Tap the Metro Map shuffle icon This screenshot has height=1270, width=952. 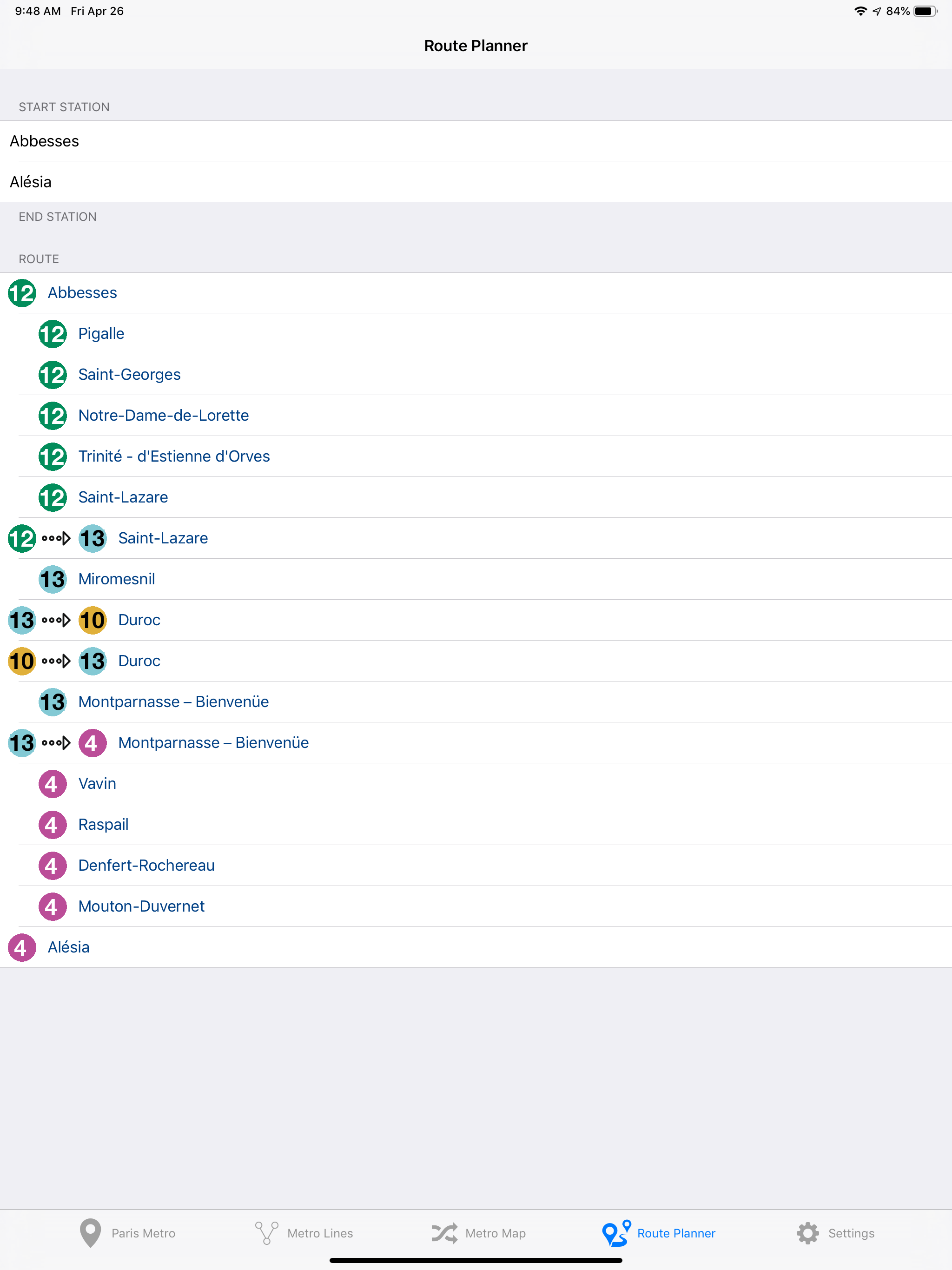[x=444, y=1233]
